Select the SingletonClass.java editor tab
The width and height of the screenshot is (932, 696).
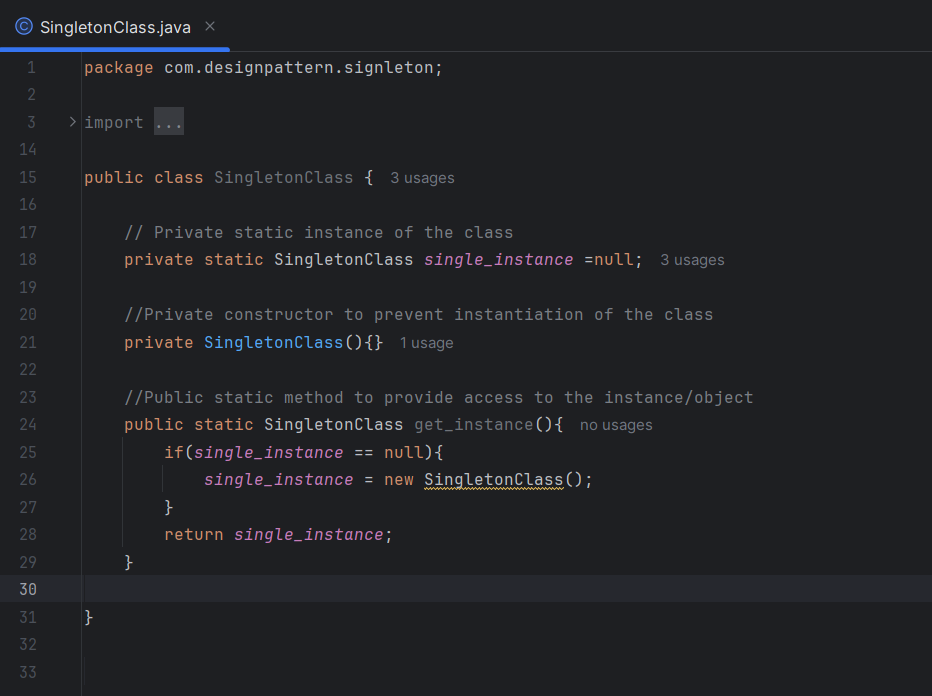coord(115,27)
